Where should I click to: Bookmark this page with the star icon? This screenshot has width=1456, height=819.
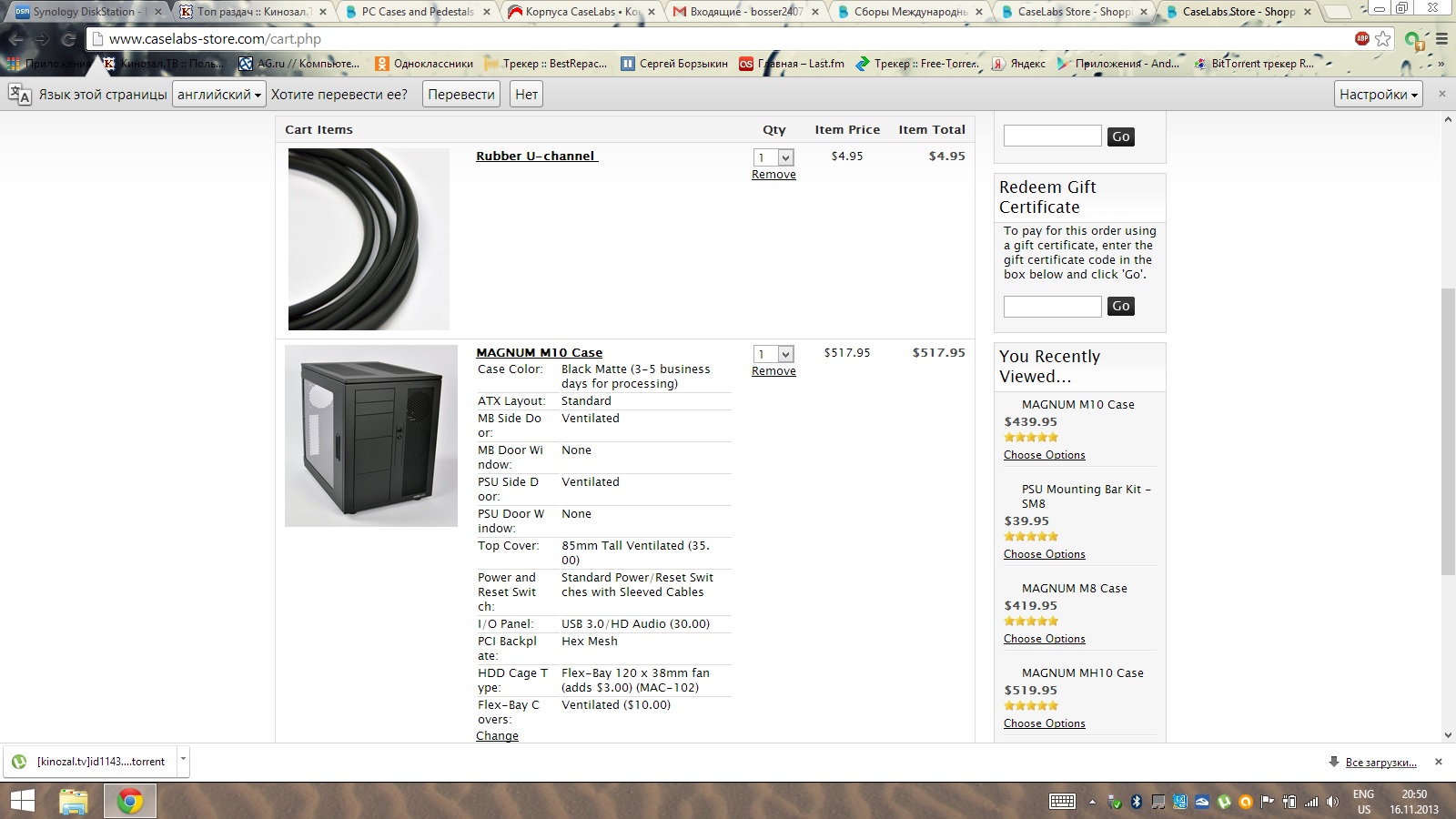1383,38
